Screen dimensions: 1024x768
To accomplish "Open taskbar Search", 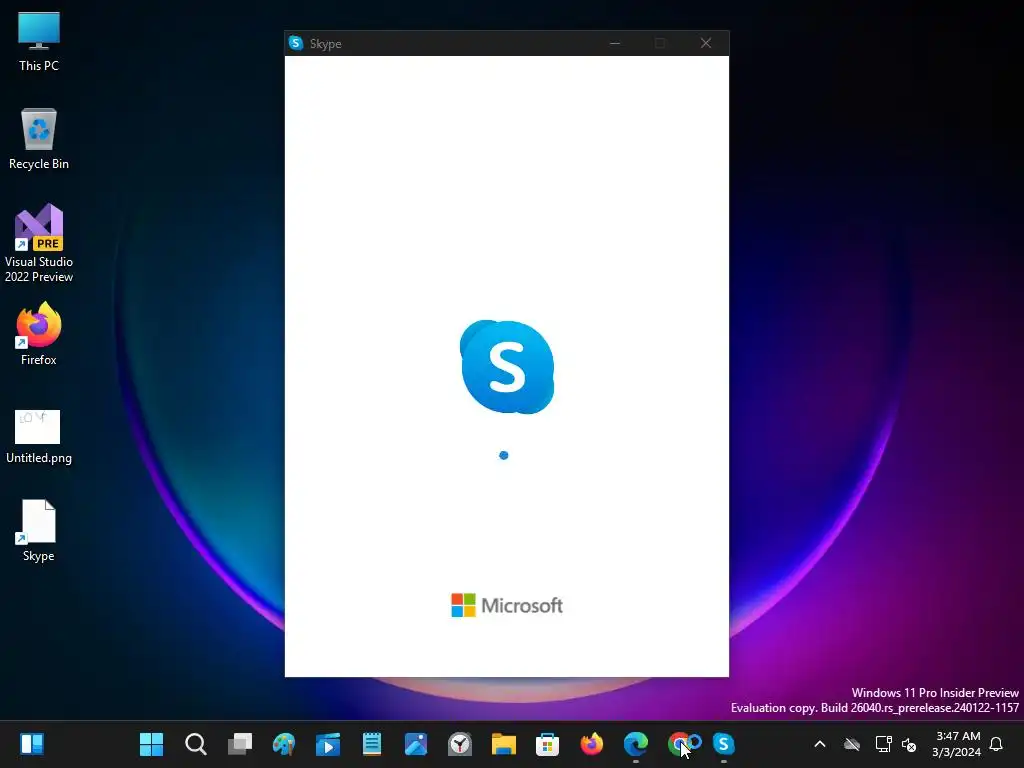I will (x=195, y=744).
